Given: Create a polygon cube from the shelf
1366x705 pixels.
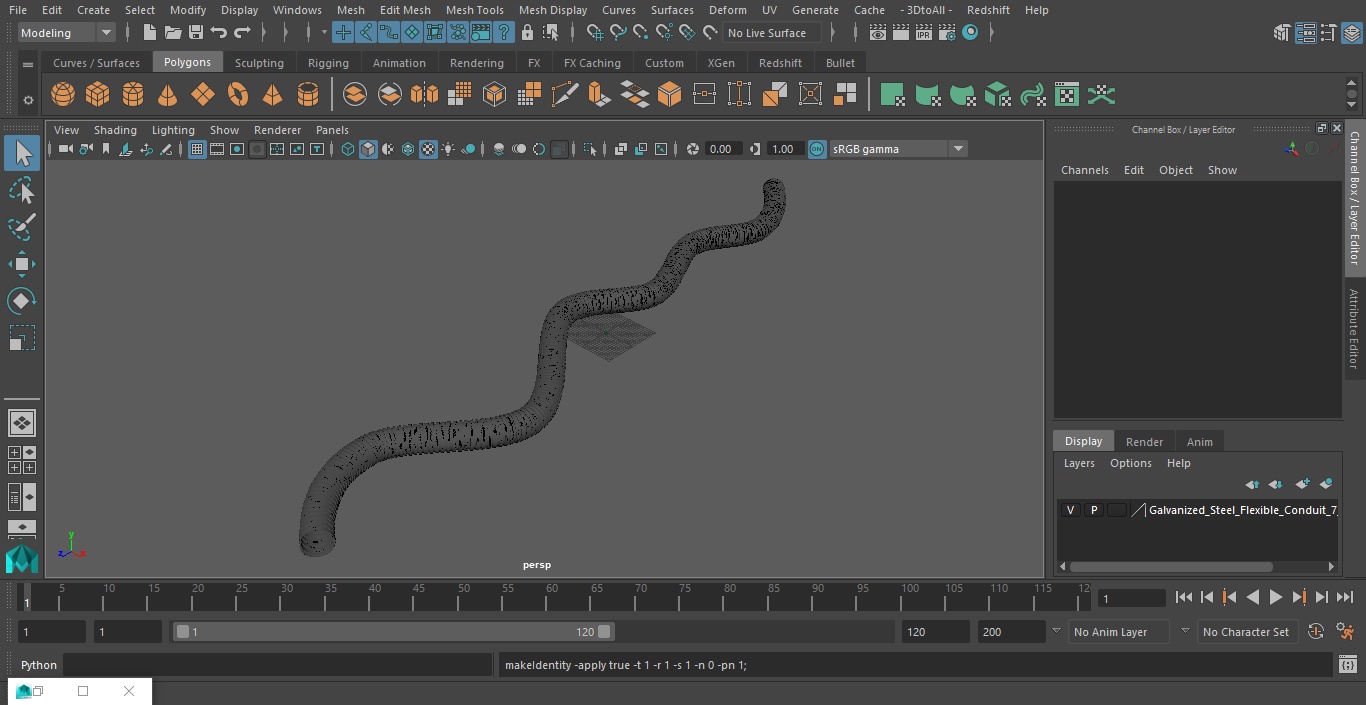Looking at the screenshot, I should coord(97,95).
